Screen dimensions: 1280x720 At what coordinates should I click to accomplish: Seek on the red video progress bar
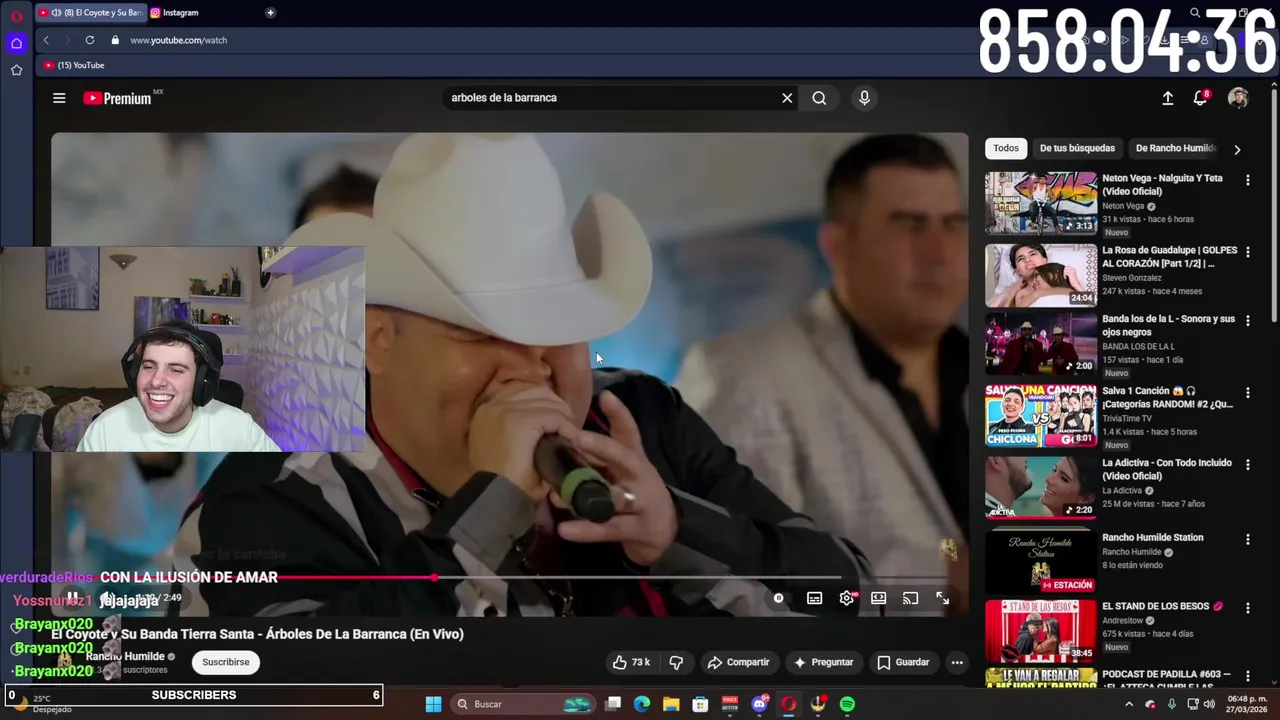tap(510, 578)
